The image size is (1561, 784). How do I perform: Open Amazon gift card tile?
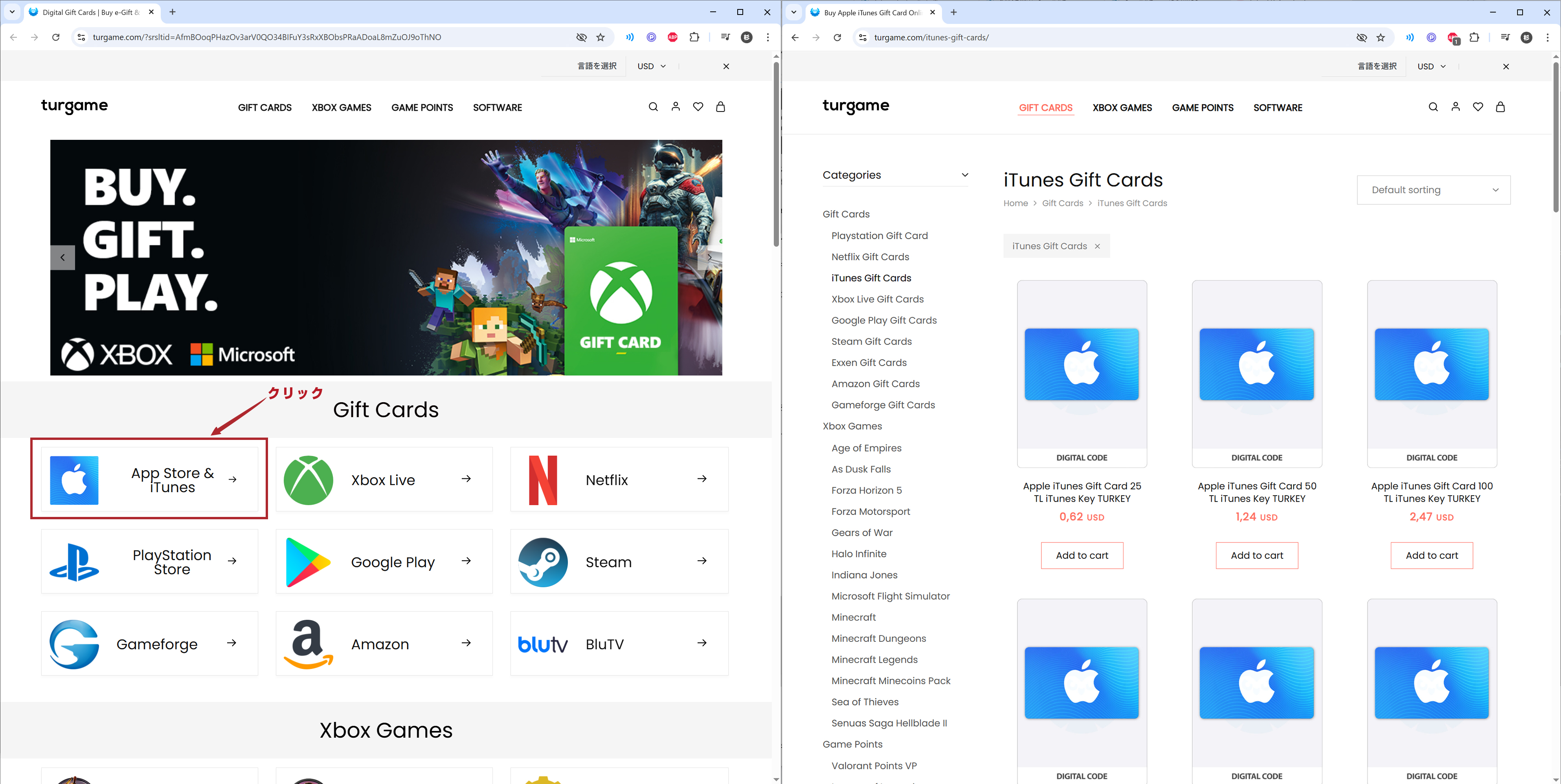coord(384,643)
